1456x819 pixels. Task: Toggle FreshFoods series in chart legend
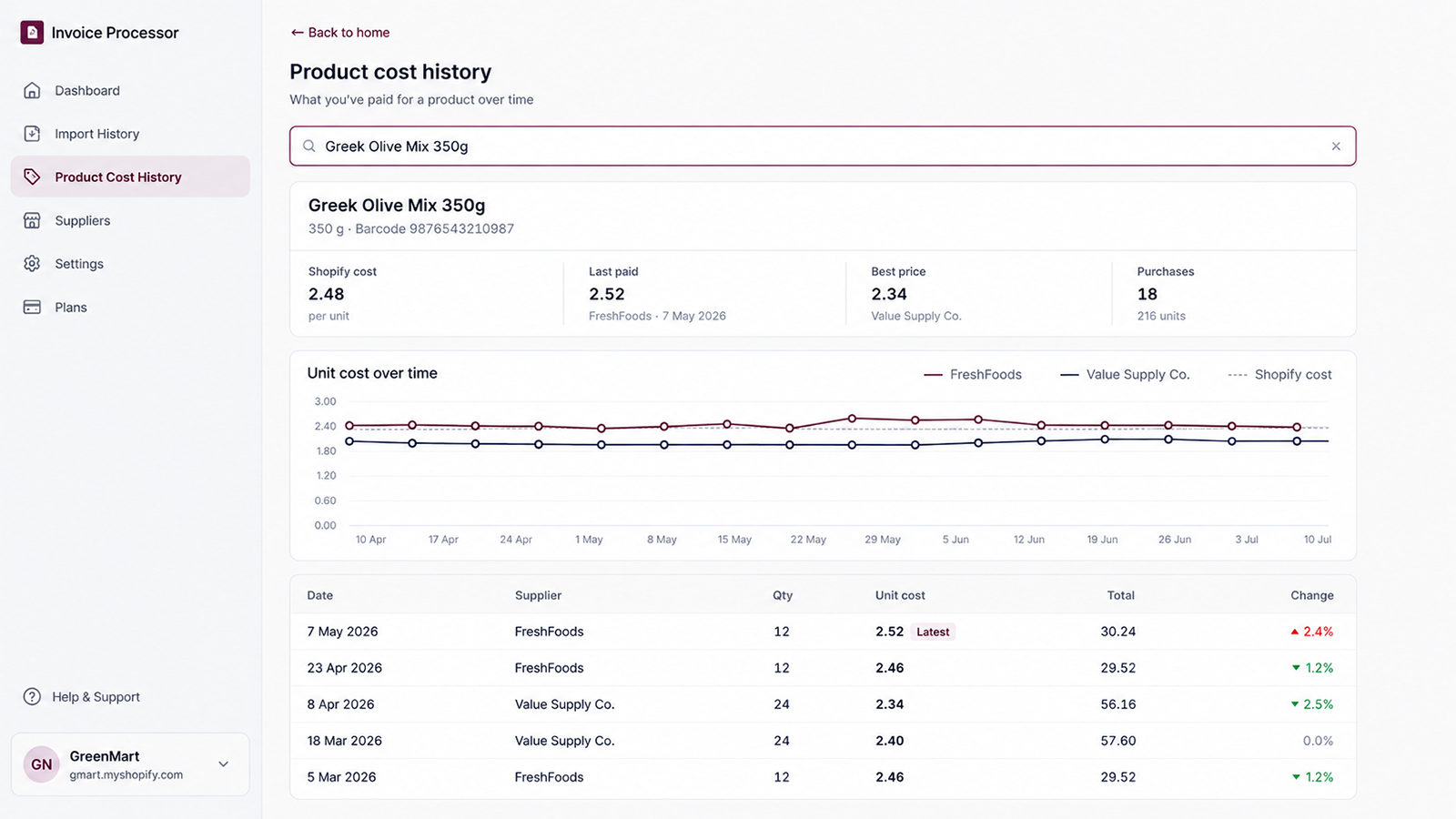pyautogui.click(x=973, y=375)
